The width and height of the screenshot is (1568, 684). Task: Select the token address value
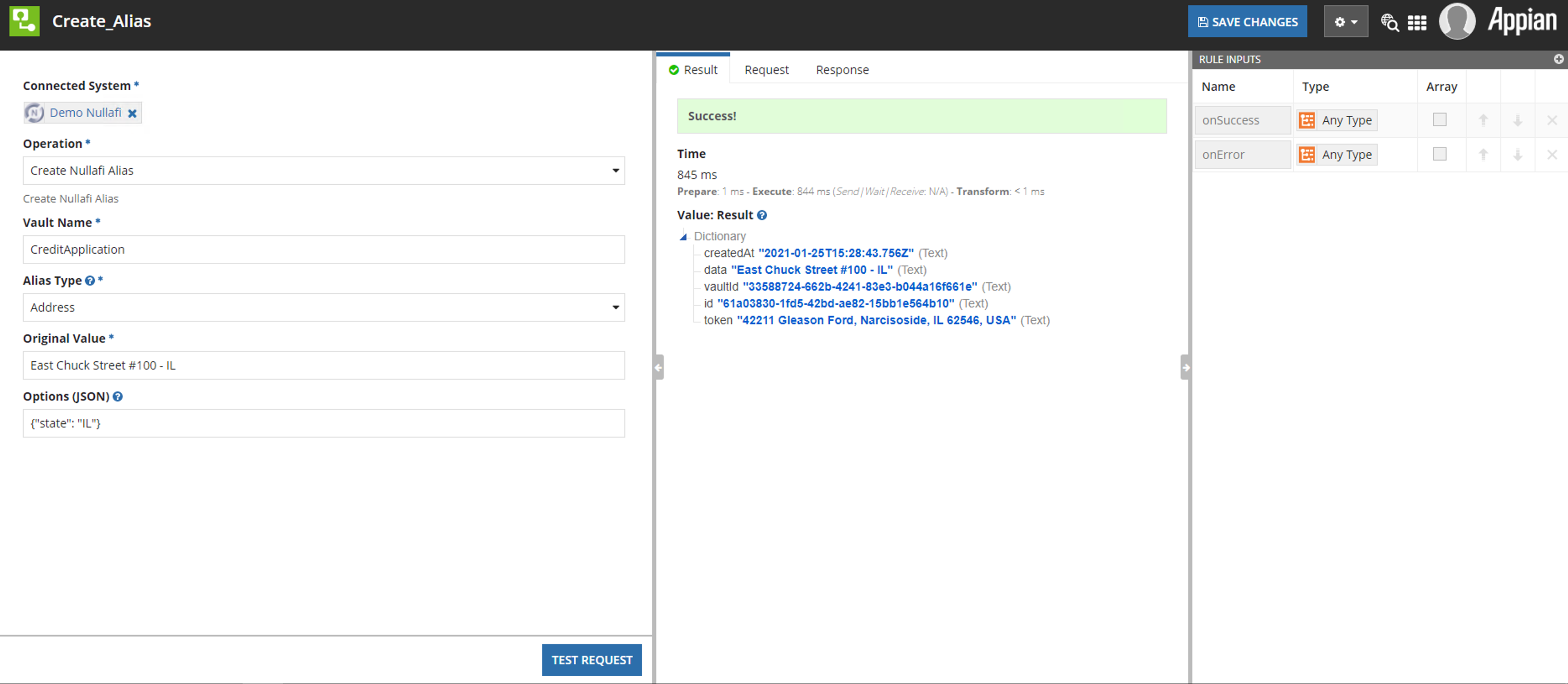click(x=876, y=320)
